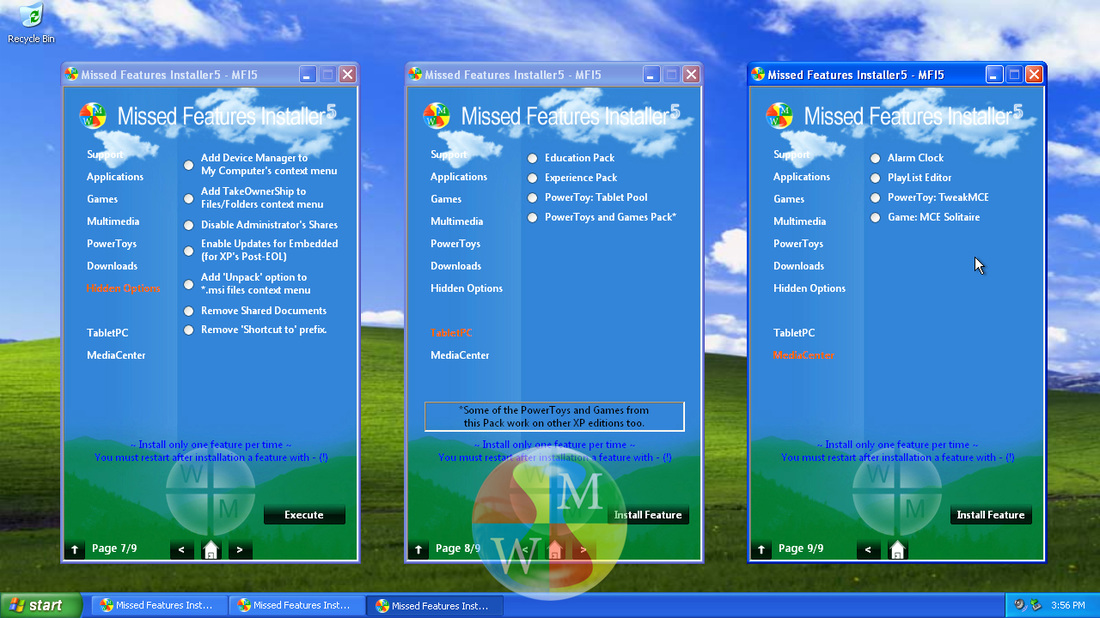Choose the PlayList Editor option
This screenshot has width=1100, height=618.
coord(876,178)
